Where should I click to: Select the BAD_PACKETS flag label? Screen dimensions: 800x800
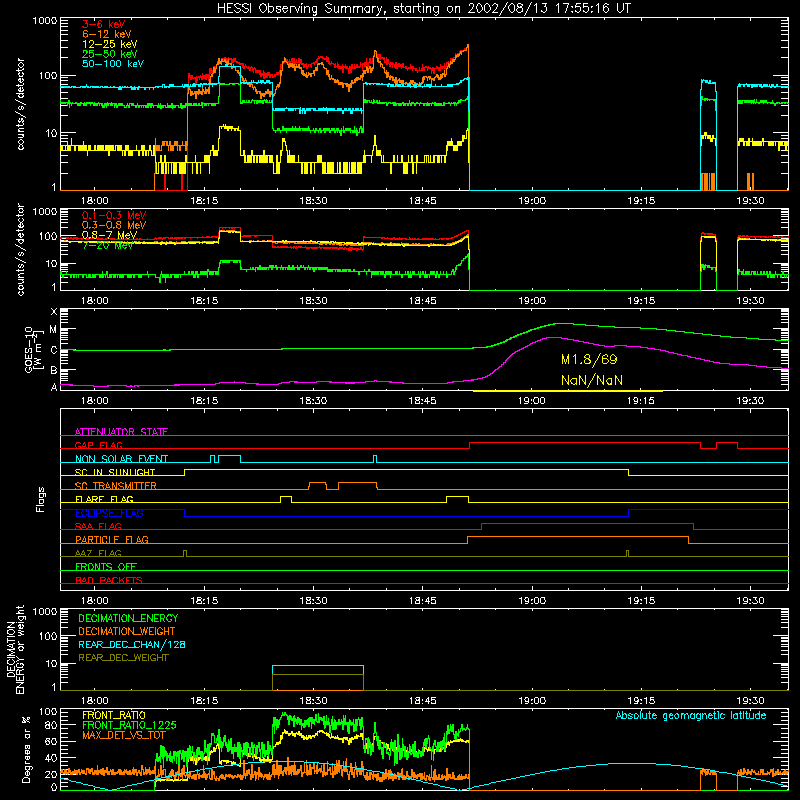click(109, 580)
